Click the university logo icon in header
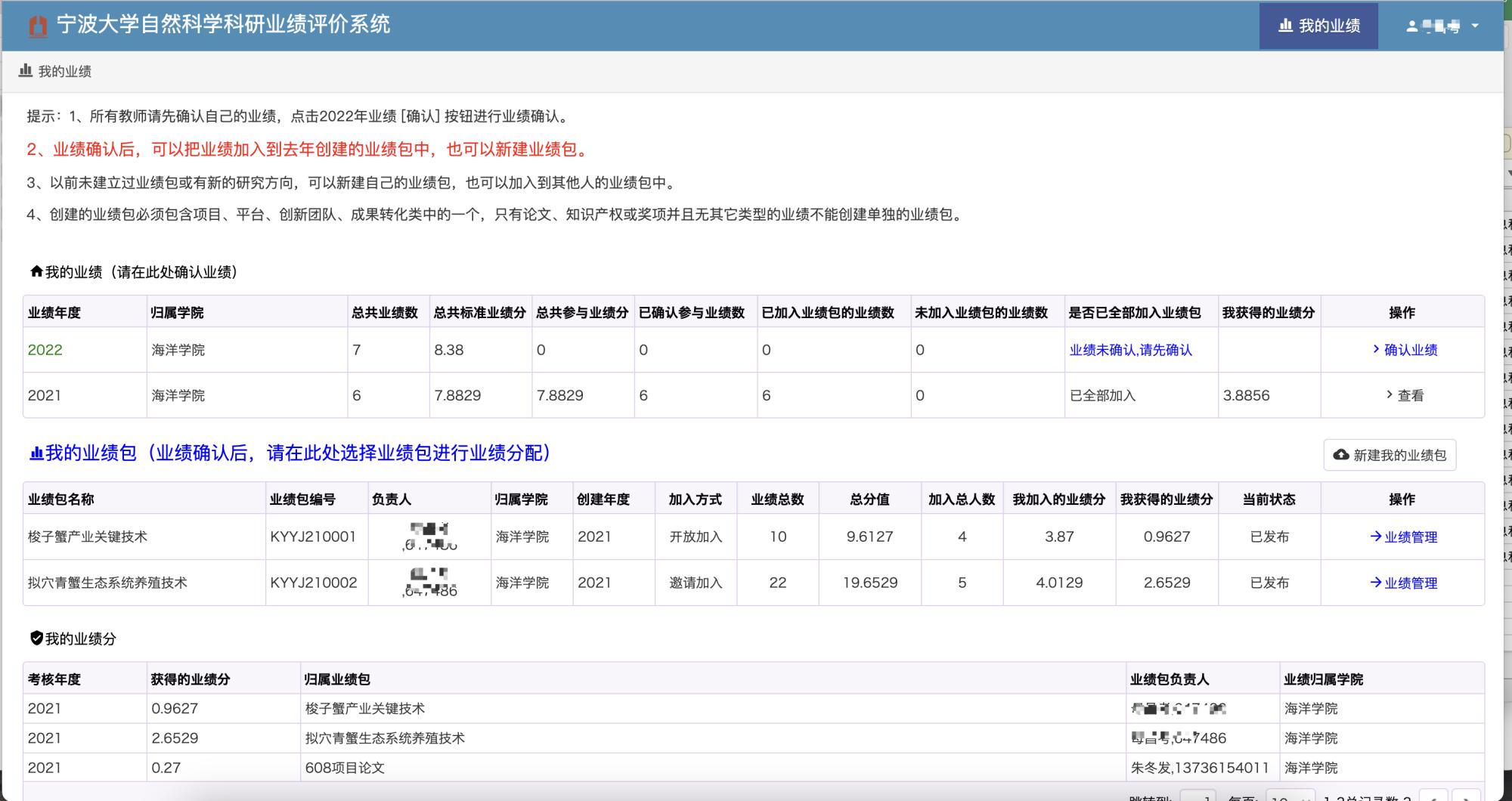Viewport: 1512px width, 801px height. tap(37, 26)
